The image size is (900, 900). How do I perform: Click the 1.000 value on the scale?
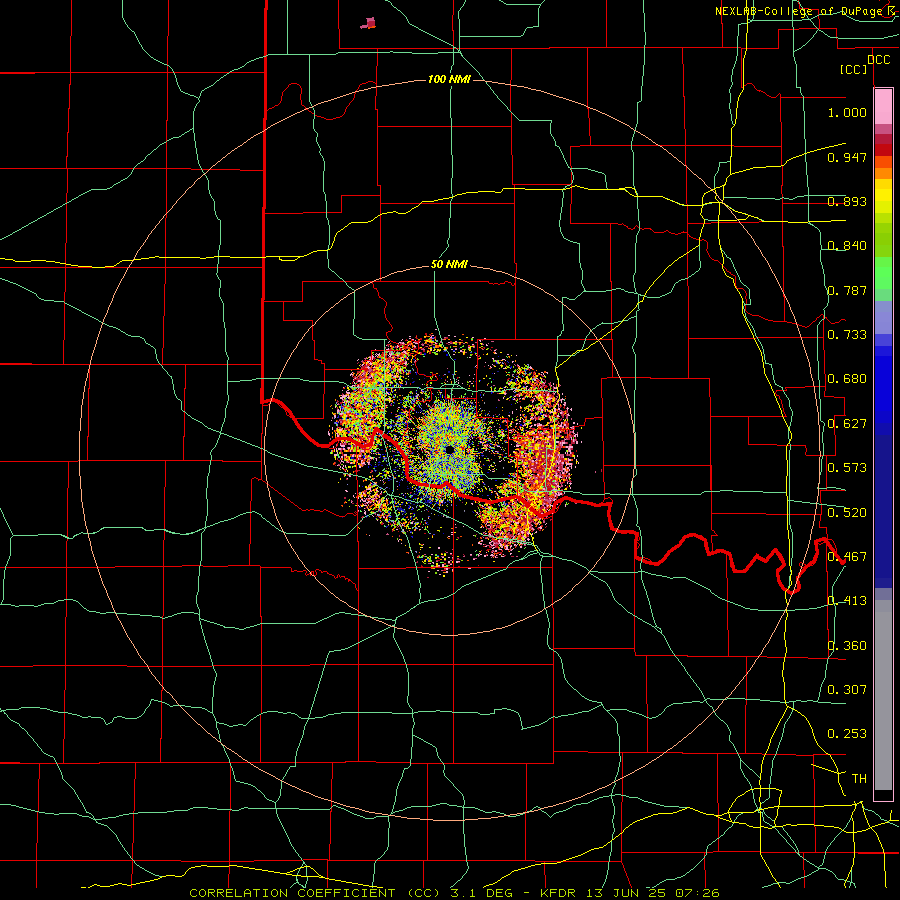click(x=847, y=112)
